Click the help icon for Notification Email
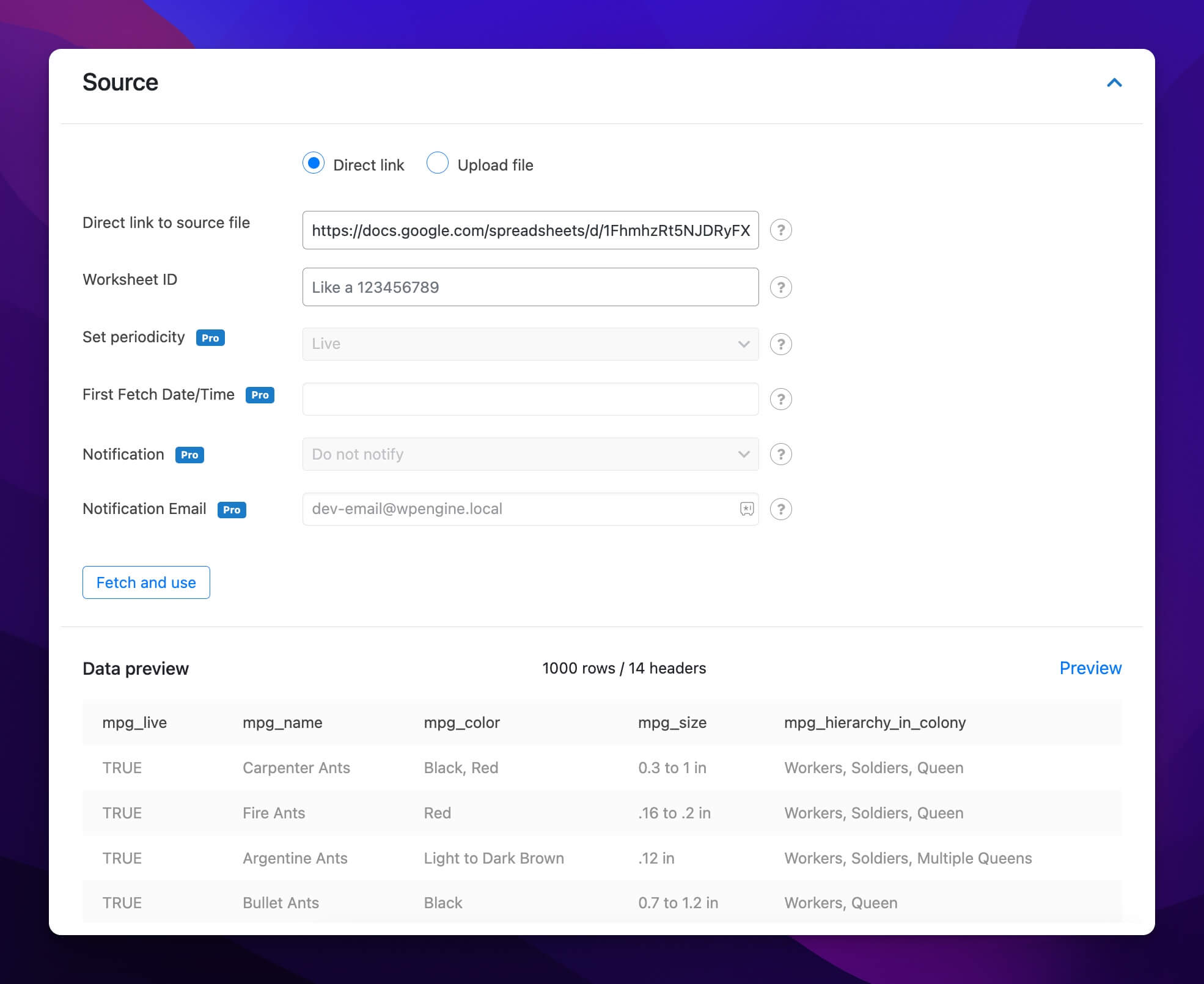 pos(780,509)
